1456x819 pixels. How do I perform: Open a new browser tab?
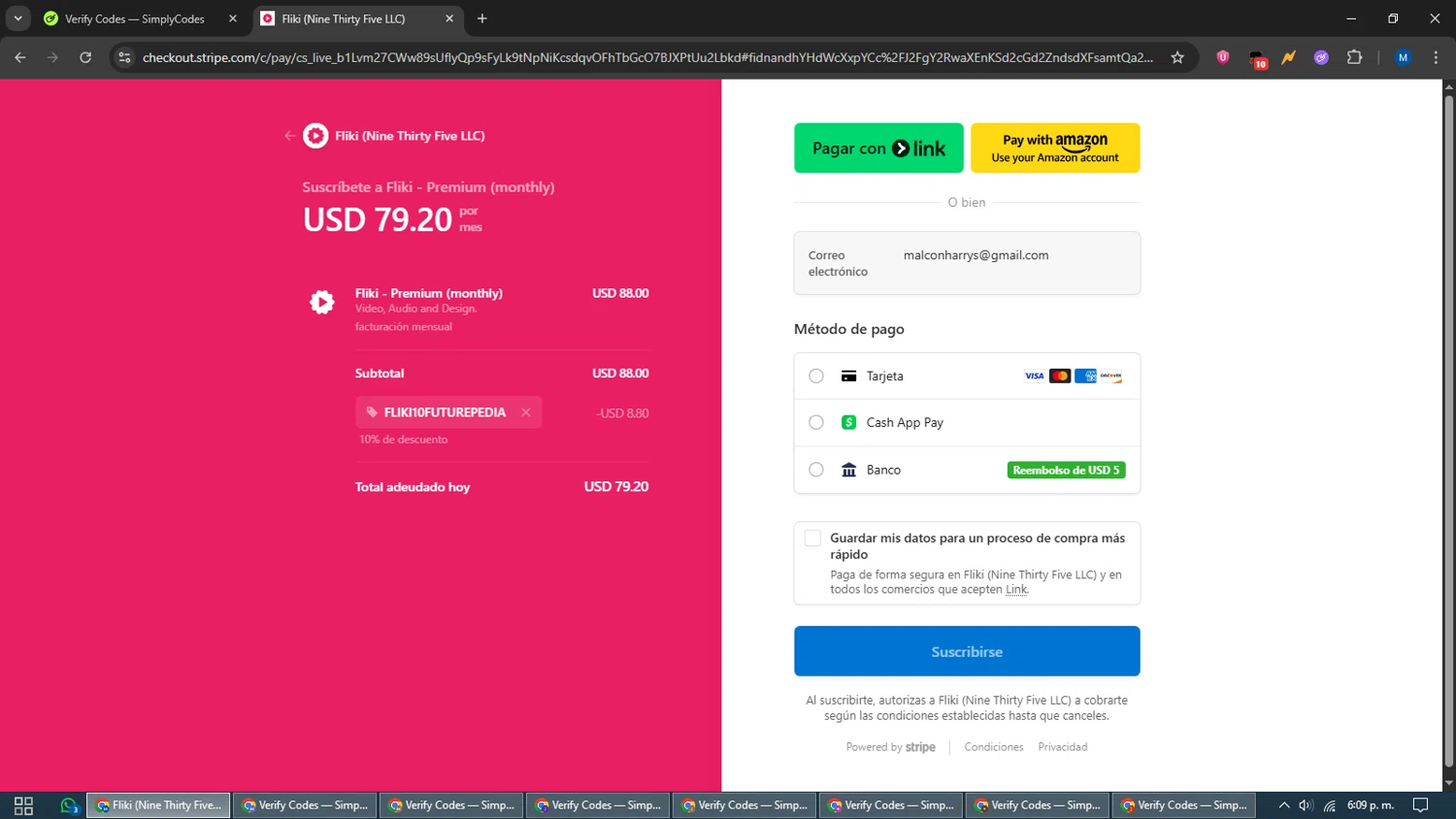482,18
